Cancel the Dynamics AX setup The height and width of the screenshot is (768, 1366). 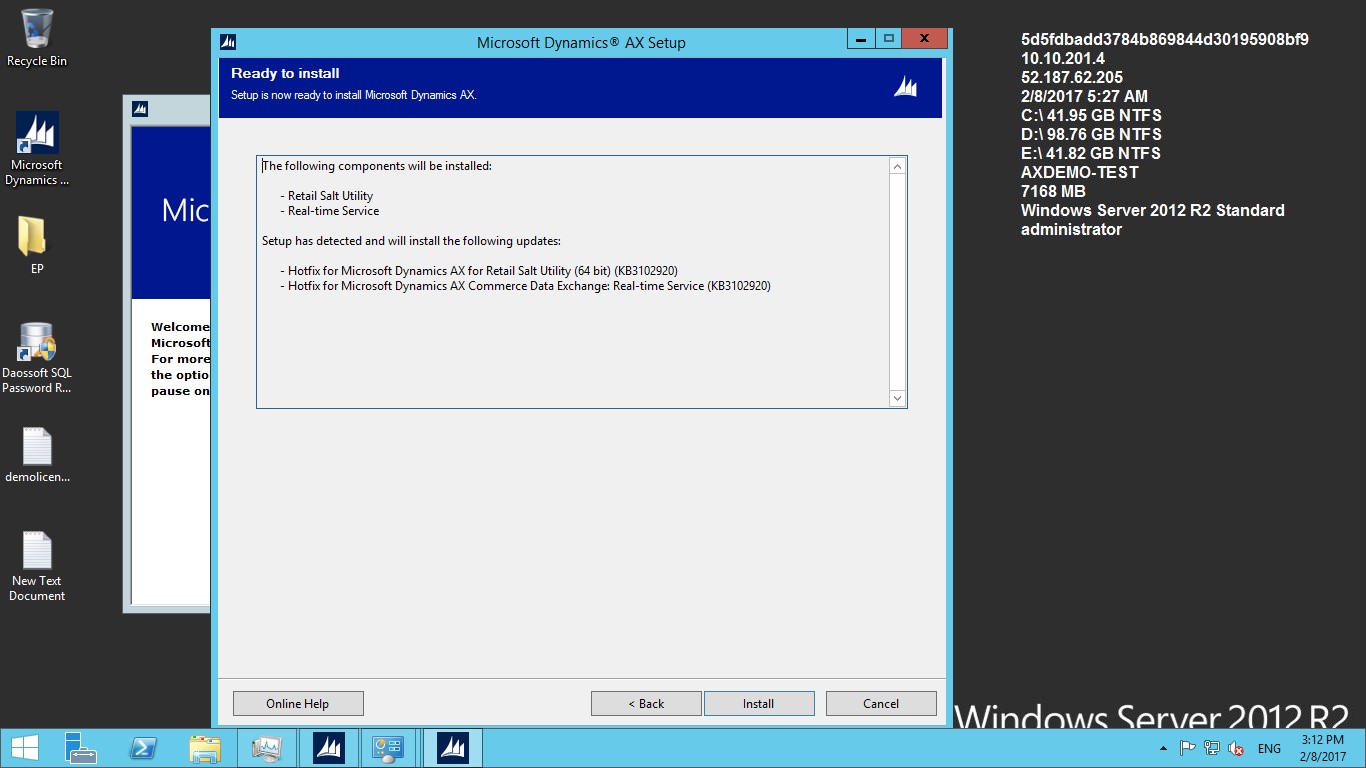(881, 703)
